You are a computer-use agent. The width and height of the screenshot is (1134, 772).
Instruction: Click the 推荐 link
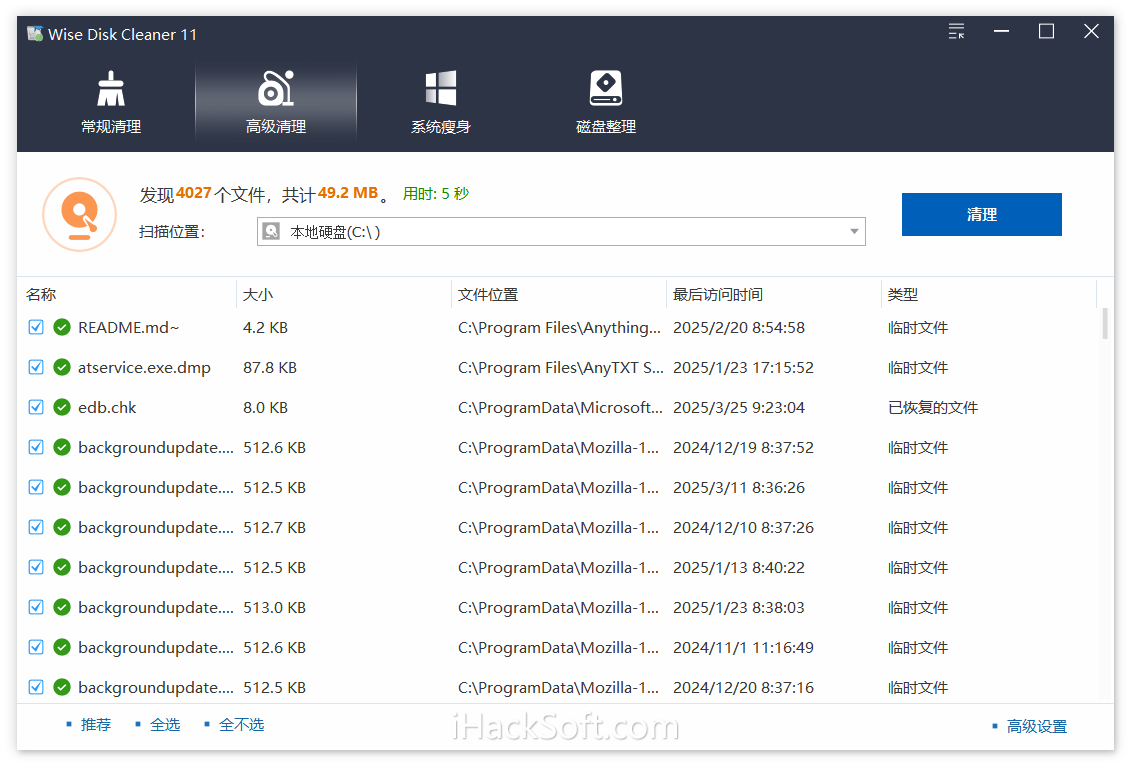pos(95,725)
